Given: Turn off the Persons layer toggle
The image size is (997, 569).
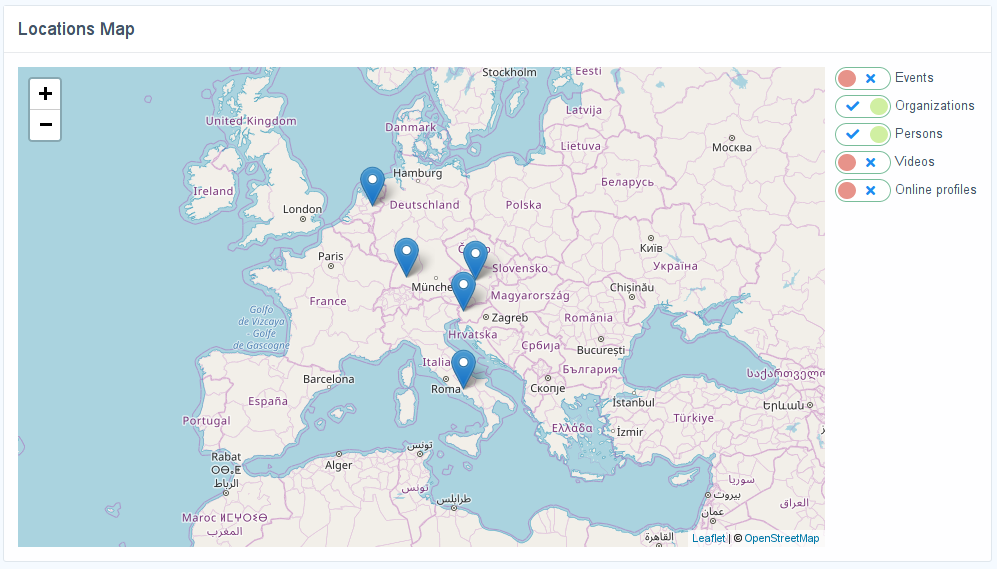Looking at the screenshot, I should click(x=862, y=134).
